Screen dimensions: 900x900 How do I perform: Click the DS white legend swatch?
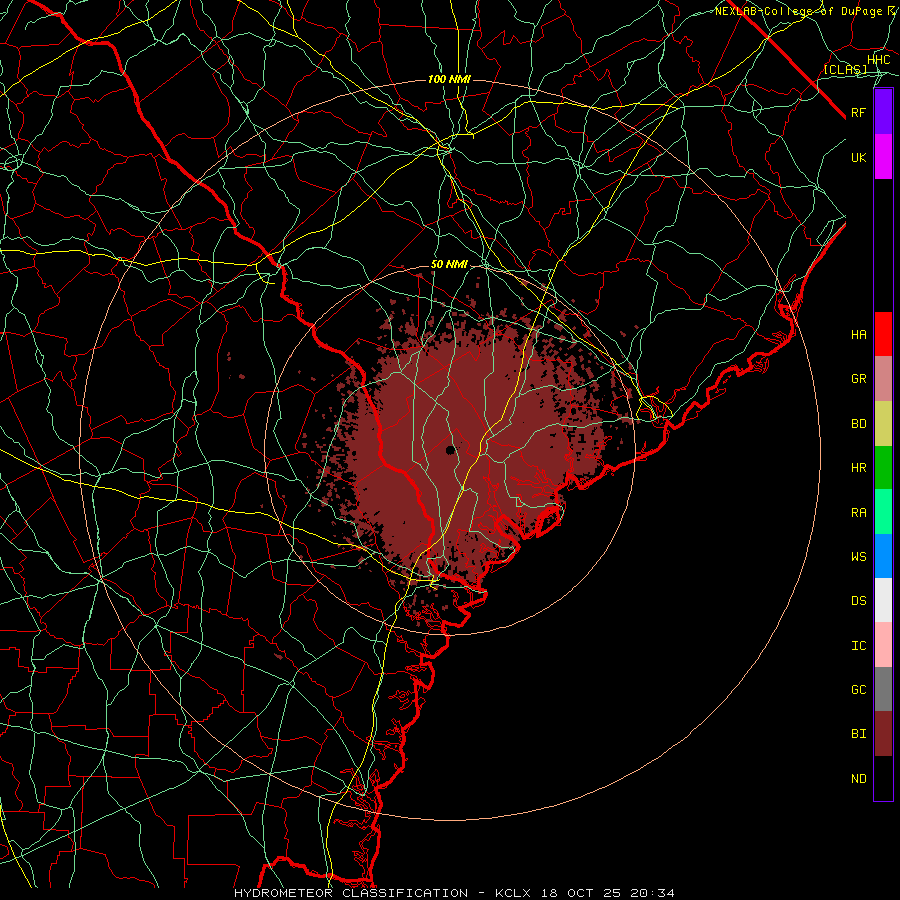click(883, 600)
